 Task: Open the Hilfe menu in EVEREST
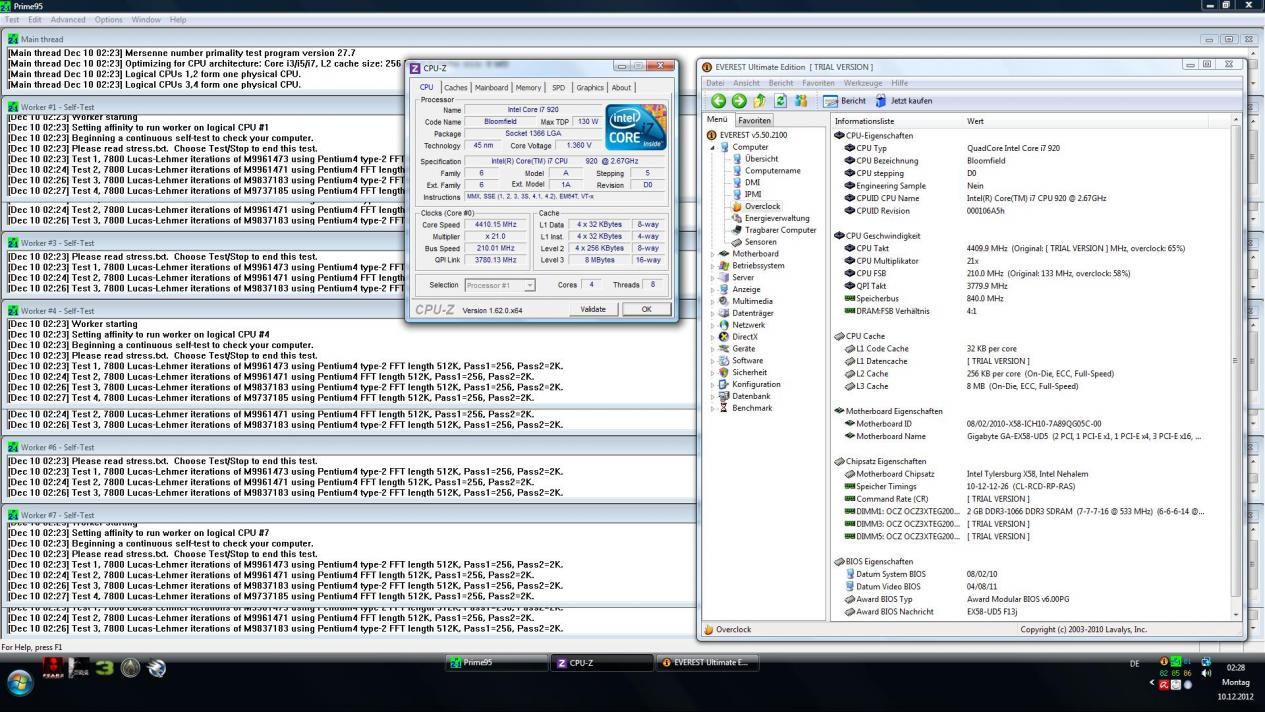click(900, 83)
